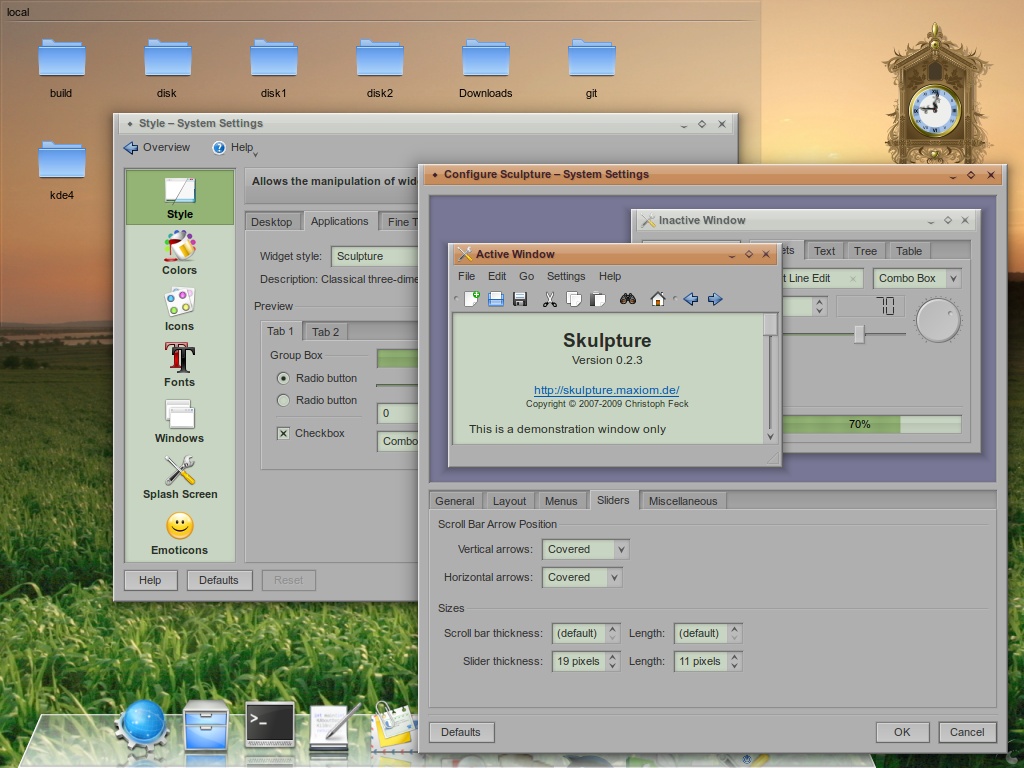The height and width of the screenshot is (768, 1024).
Task: Click the Line Edit field in Inactive Window
Action: point(822,278)
